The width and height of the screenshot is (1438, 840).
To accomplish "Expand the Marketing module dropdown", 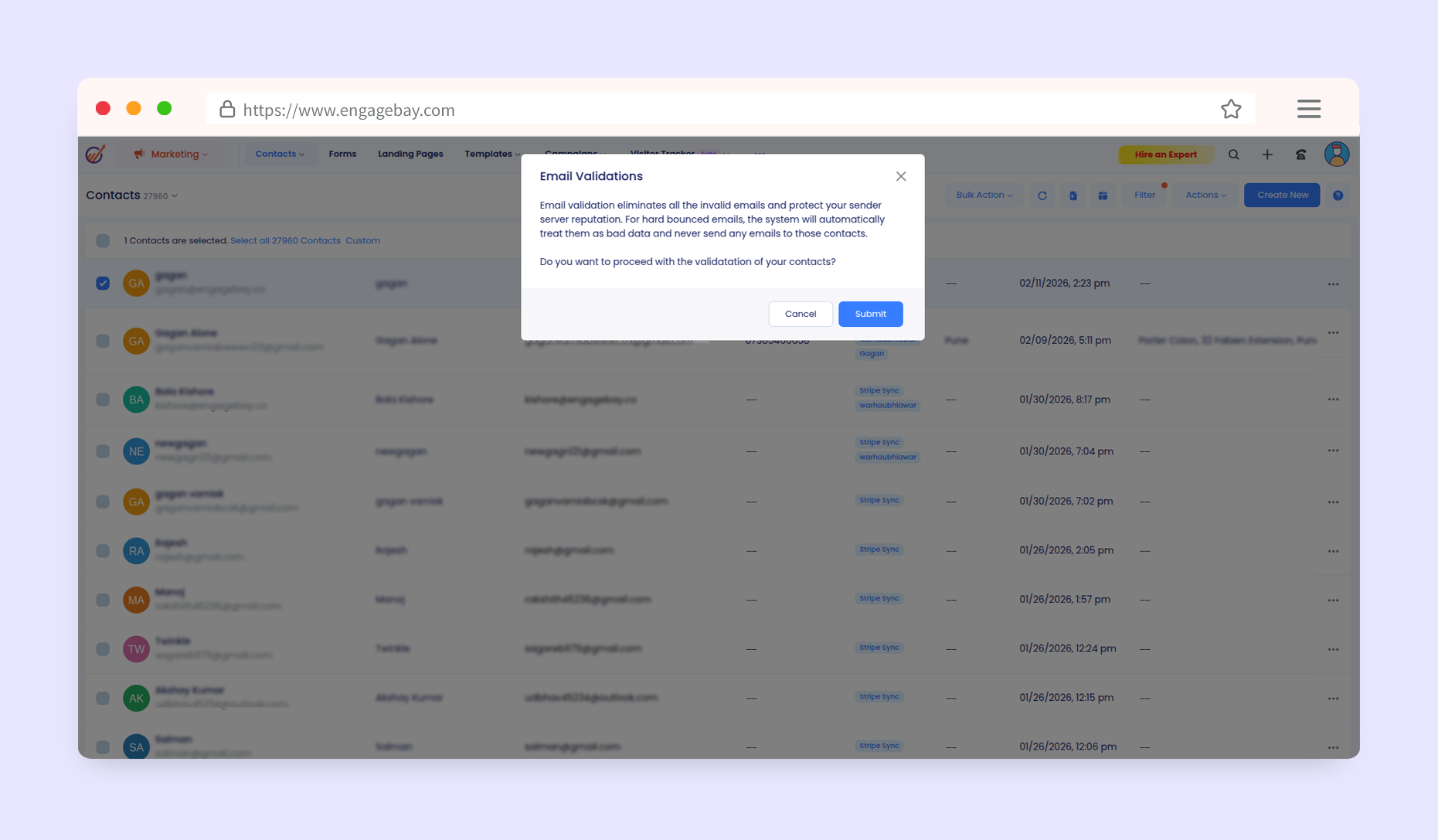I will pyautogui.click(x=172, y=154).
